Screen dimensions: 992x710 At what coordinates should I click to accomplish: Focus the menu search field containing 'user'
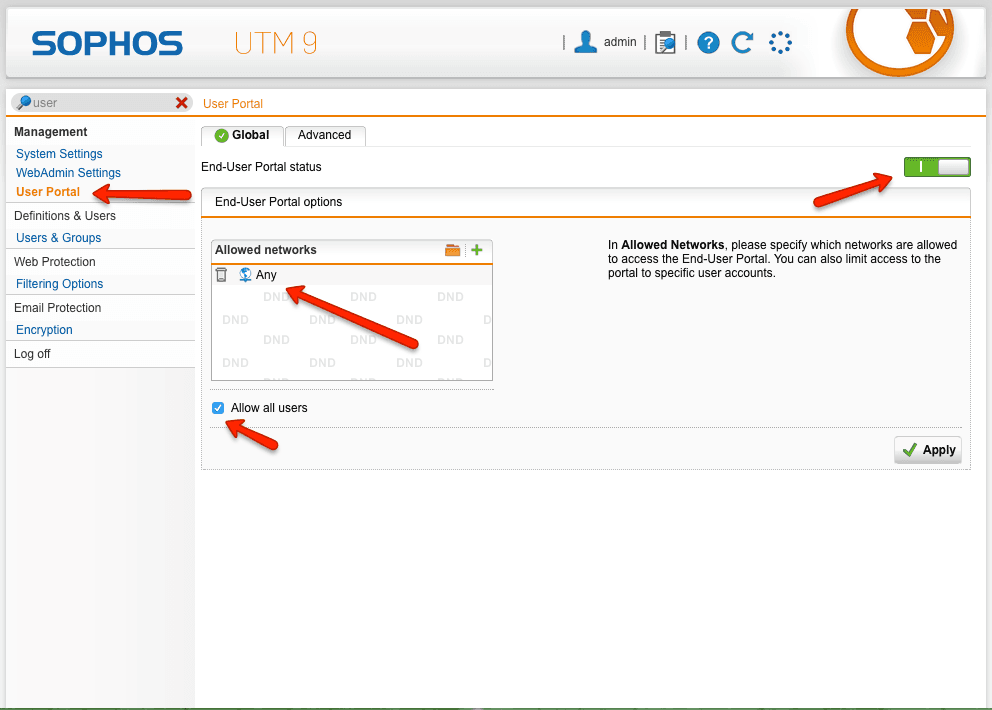coord(101,103)
